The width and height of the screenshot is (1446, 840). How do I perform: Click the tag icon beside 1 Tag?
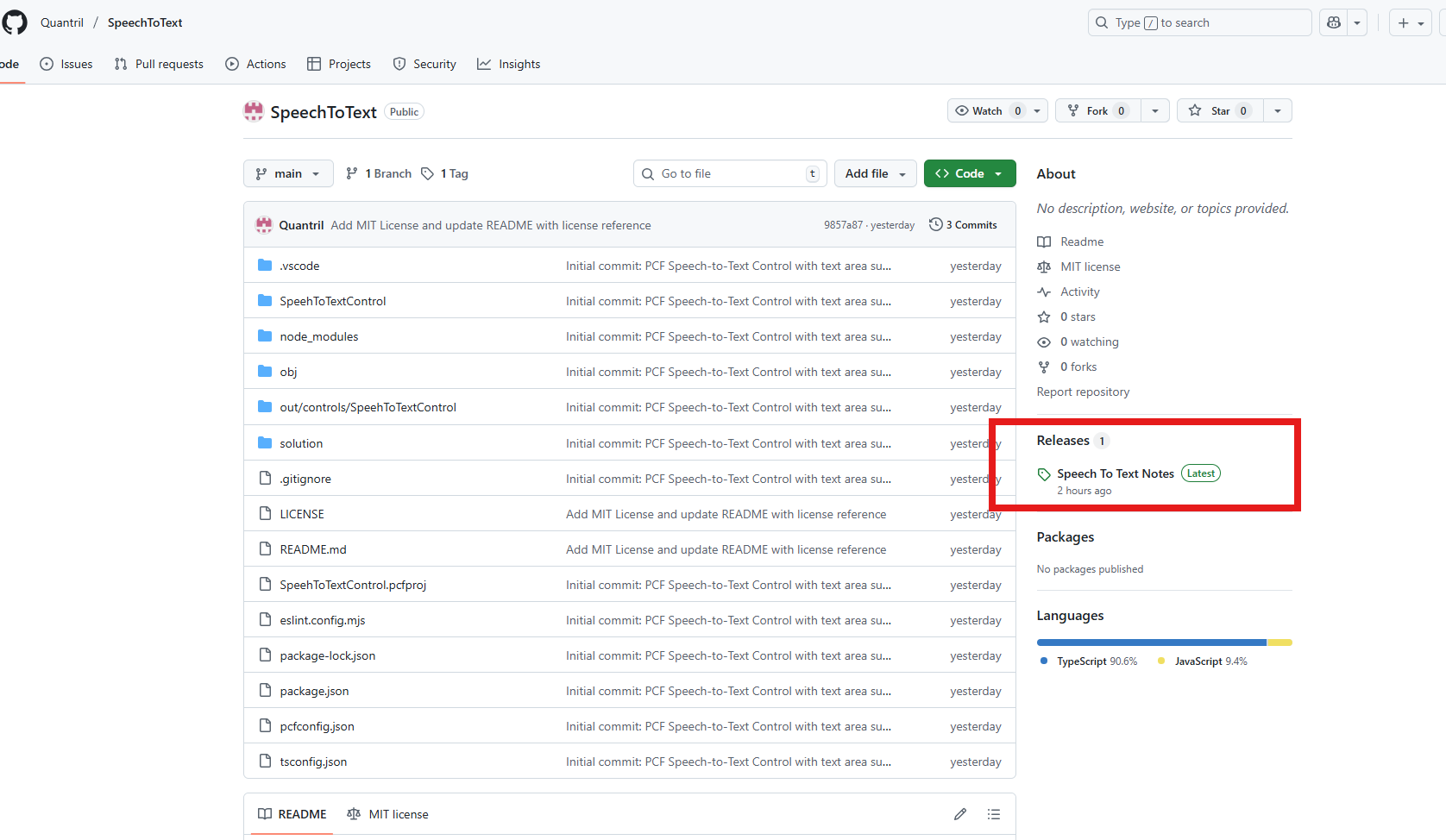[427, 173]
